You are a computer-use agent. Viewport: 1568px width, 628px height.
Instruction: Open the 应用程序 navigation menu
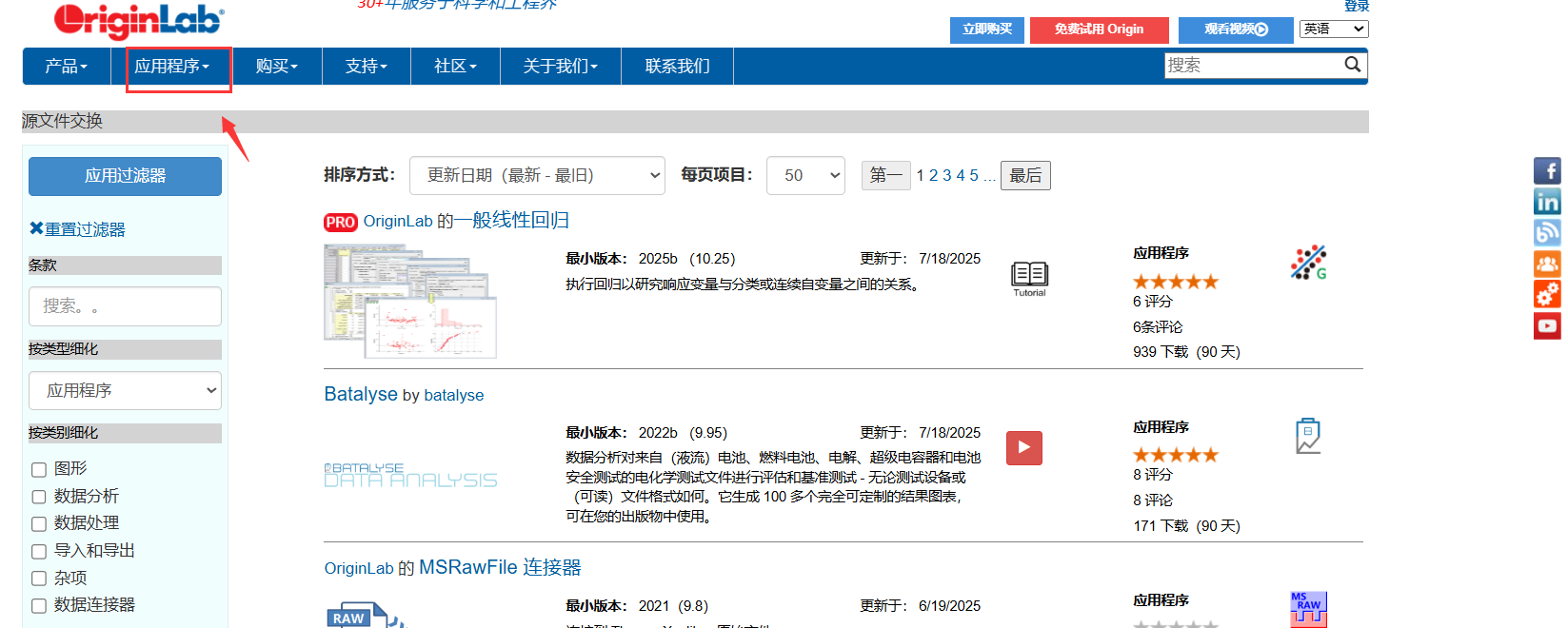coord(171,66)
